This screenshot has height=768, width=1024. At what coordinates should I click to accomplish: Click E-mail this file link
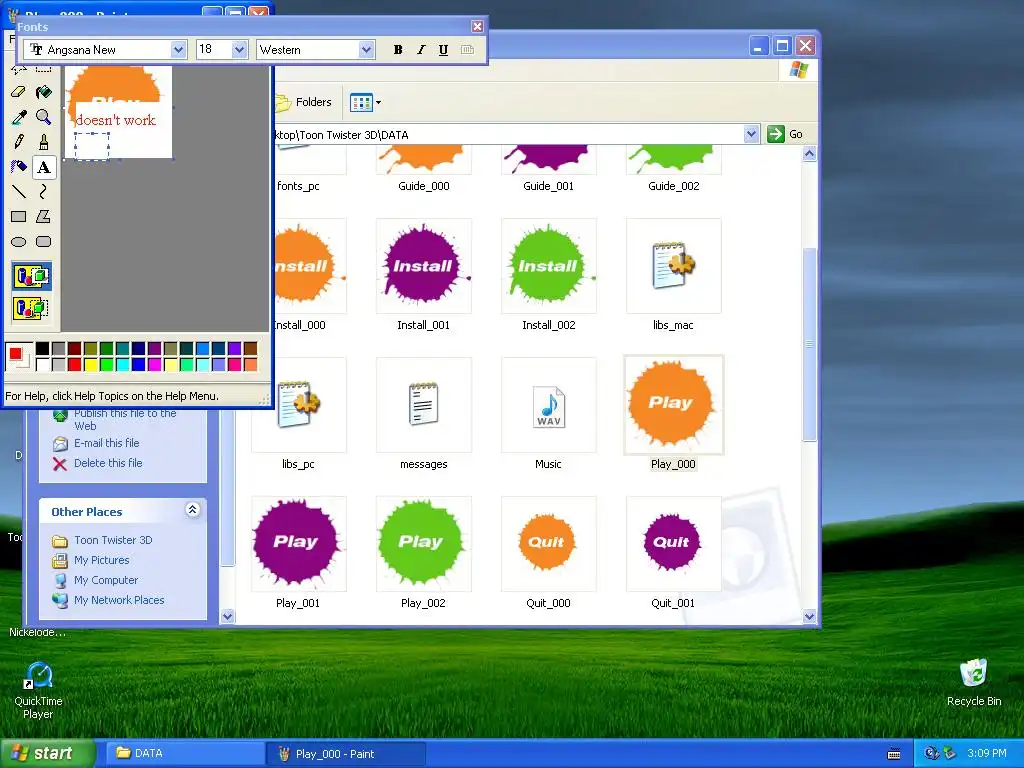106,443
